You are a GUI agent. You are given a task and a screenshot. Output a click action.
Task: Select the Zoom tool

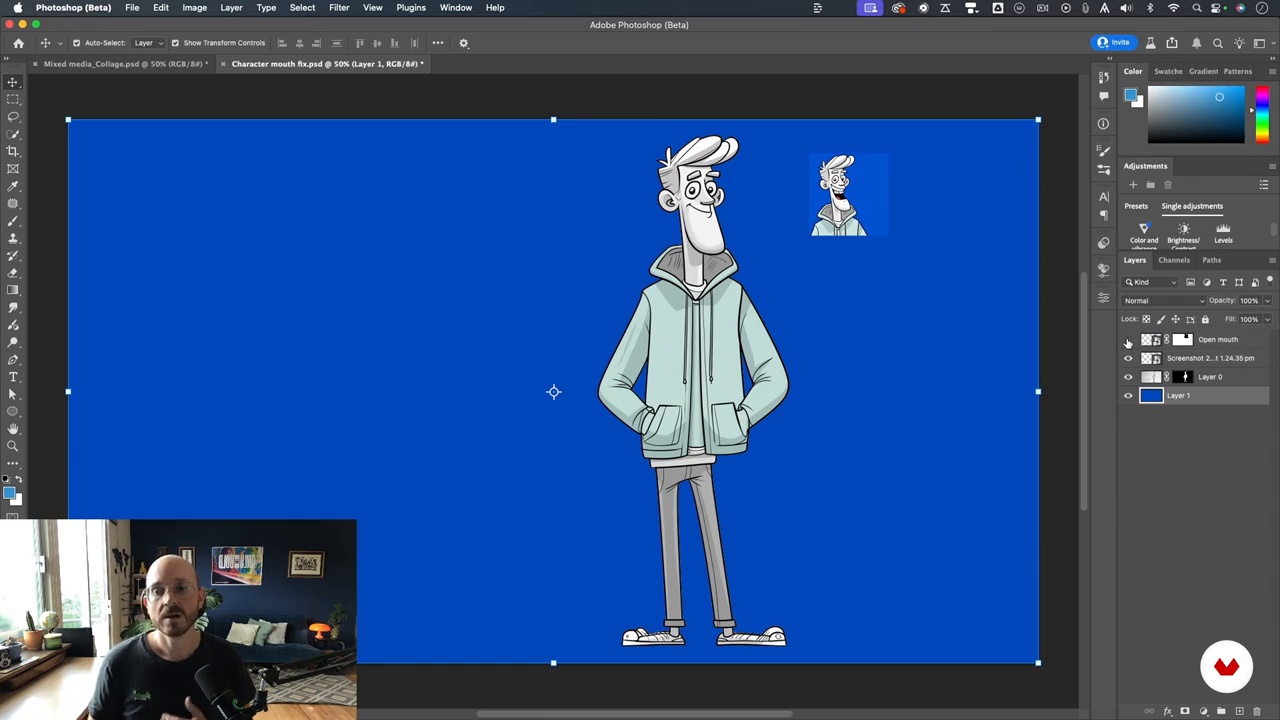13,446
